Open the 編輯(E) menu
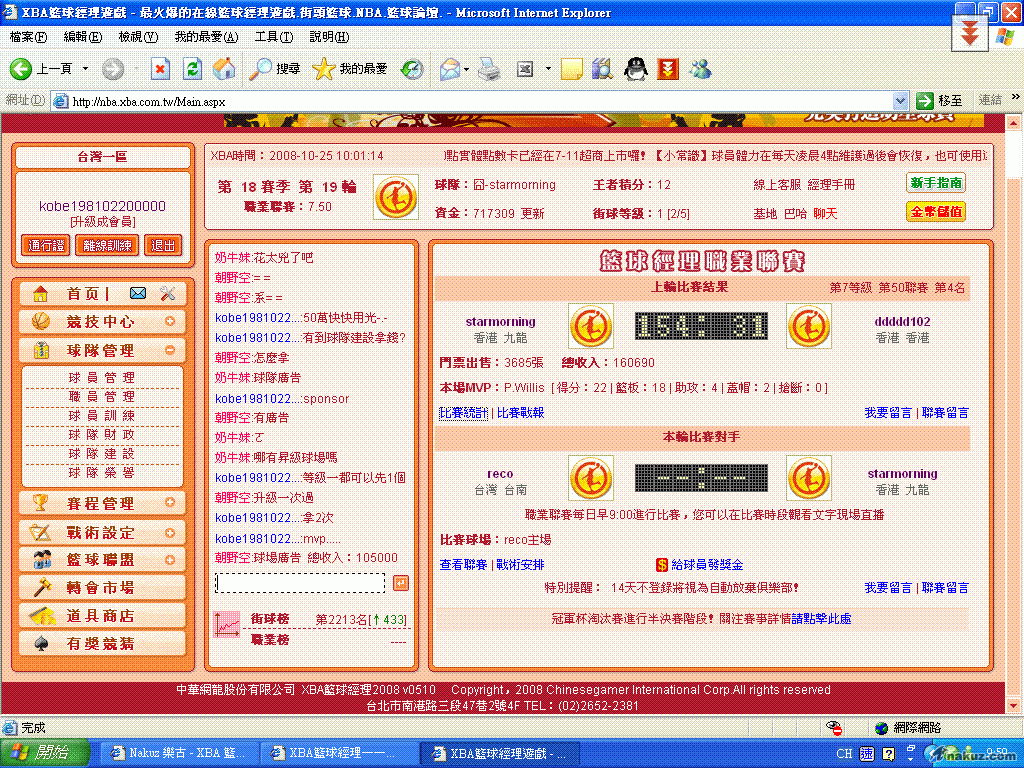Image resolution: width=1024 pixels, height=768 pixels. click(83, 37)
